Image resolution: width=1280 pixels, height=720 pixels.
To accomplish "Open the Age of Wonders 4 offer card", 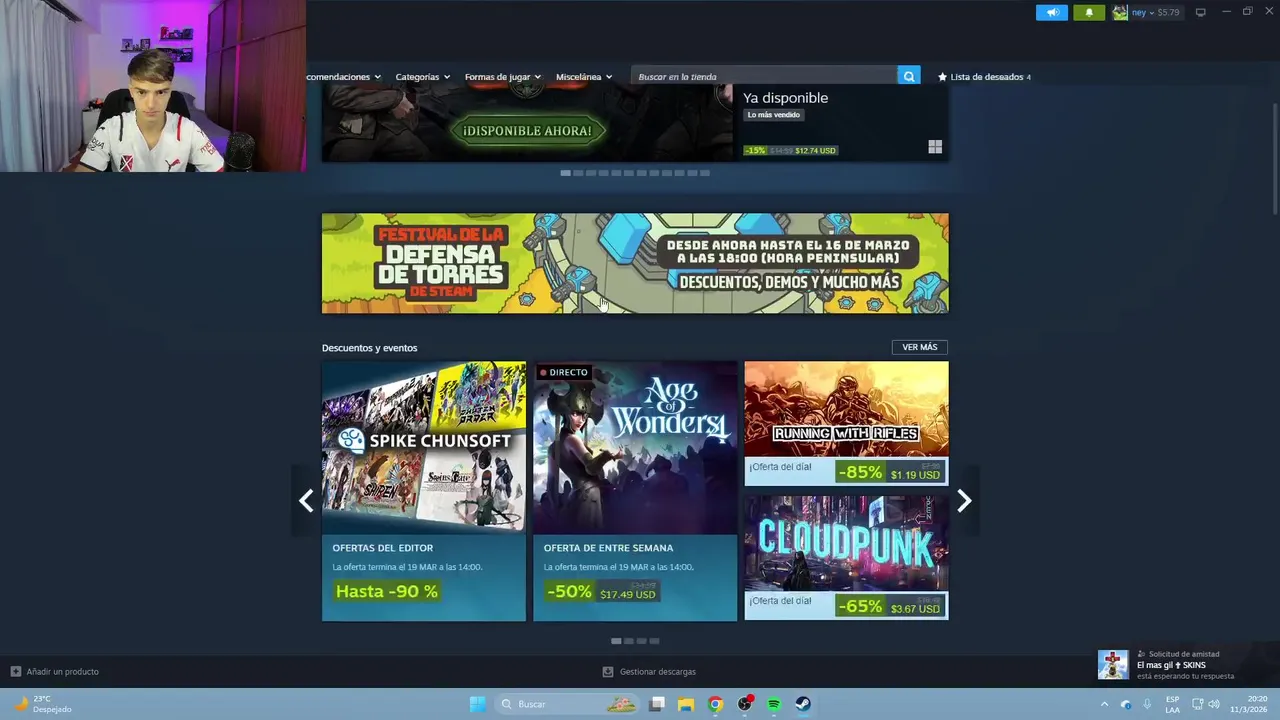I will [x=635, y=491].
